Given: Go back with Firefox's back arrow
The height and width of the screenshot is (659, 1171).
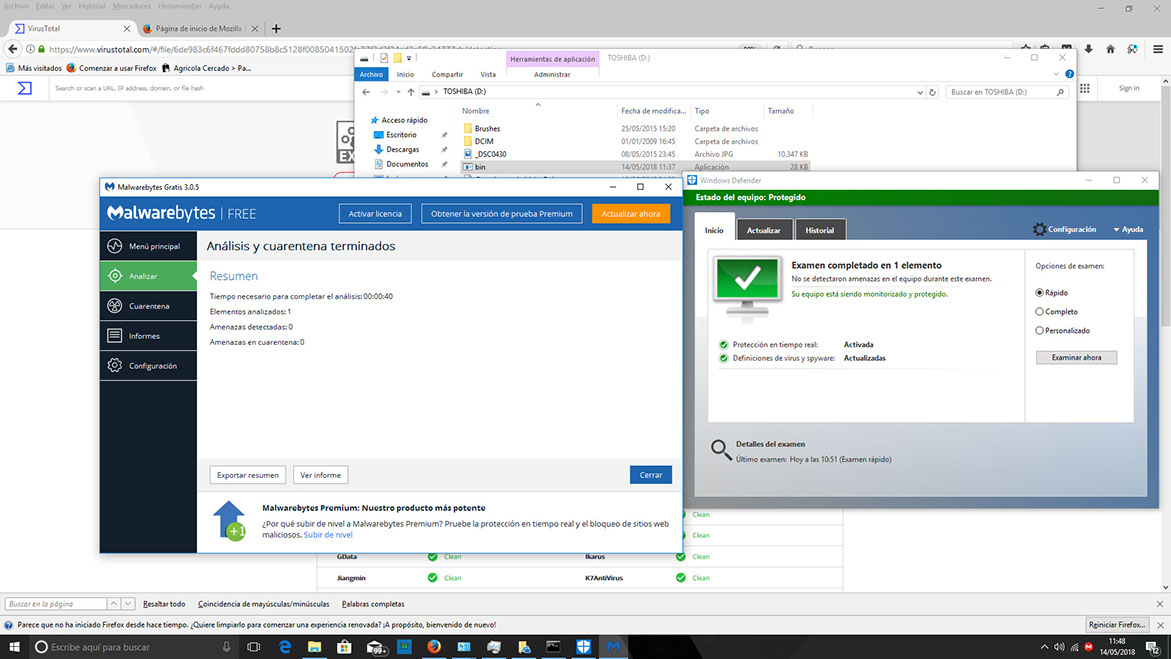Looking at the screenshot, I should pos(13,49).
